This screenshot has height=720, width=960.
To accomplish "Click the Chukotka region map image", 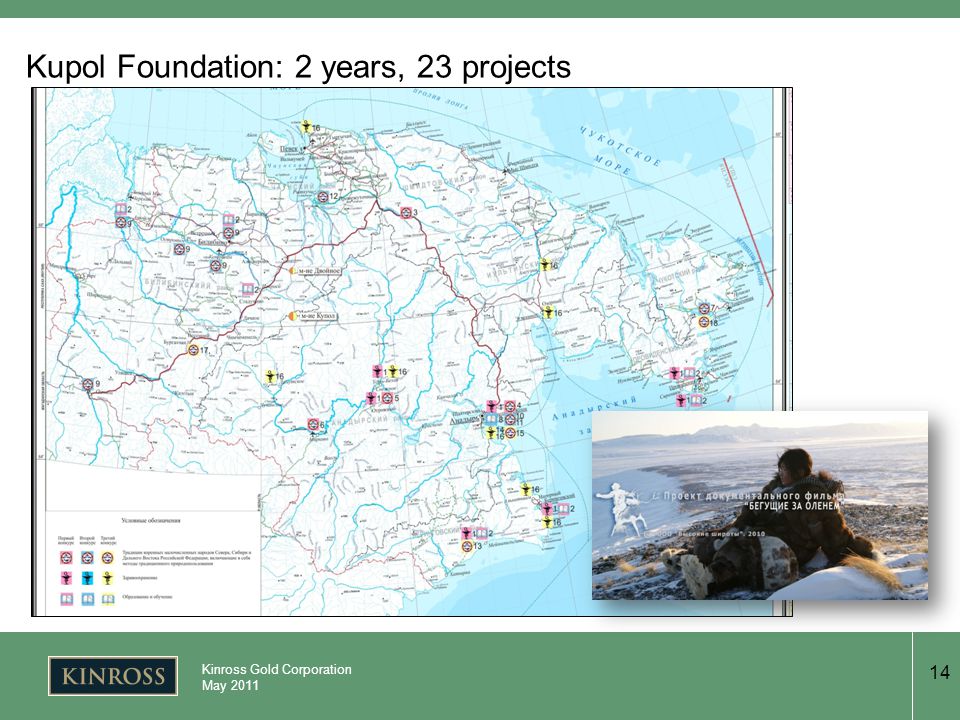I will pyautogui.click(x=412, y=352).
